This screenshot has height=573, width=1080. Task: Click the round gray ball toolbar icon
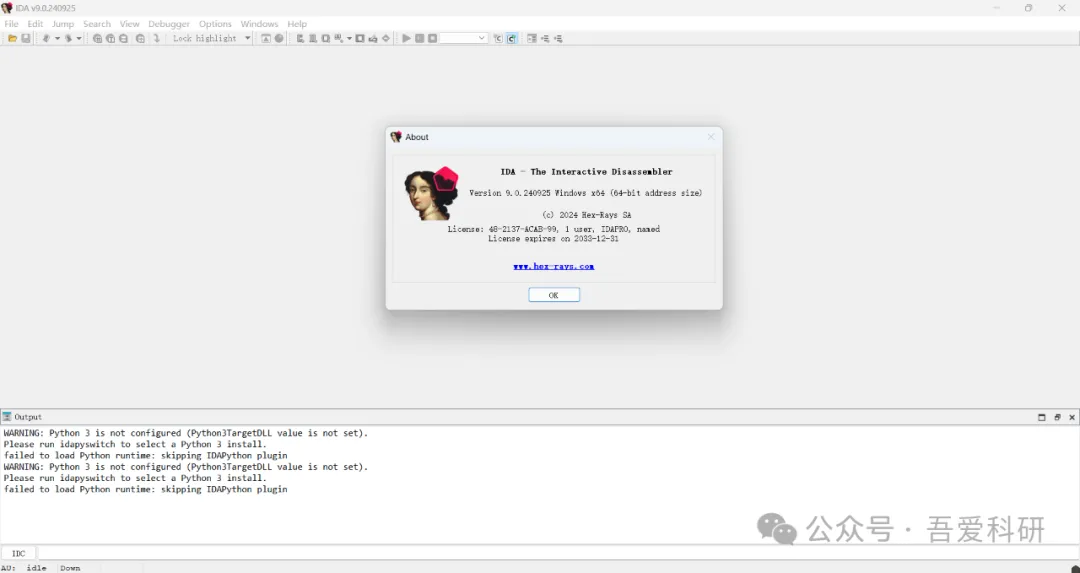click(279, 39)
